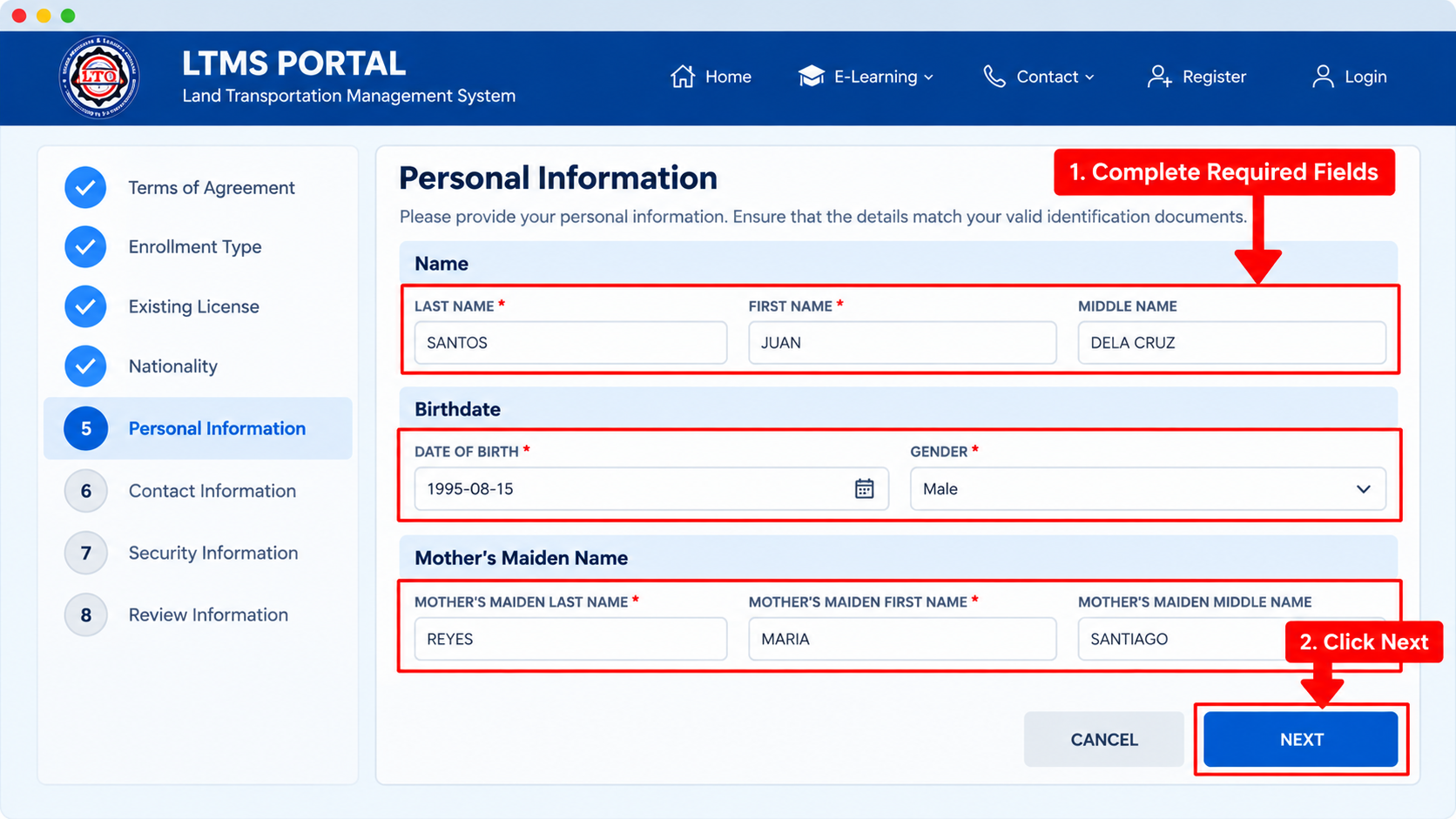
Task: Click the CANCEL button
Action: [1104, 740]
